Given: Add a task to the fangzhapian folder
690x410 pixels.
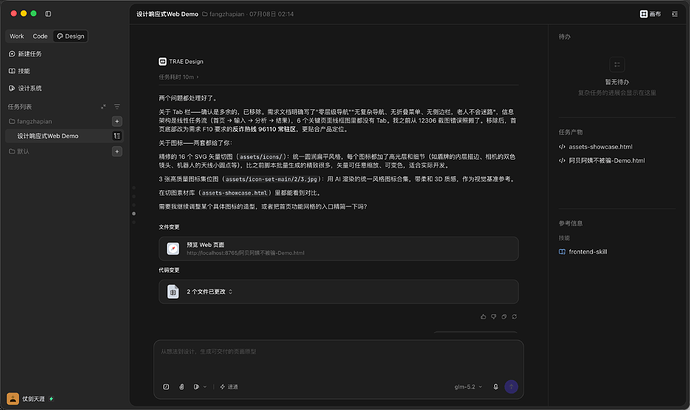Looking at the screenshot, I should [117, 121].
